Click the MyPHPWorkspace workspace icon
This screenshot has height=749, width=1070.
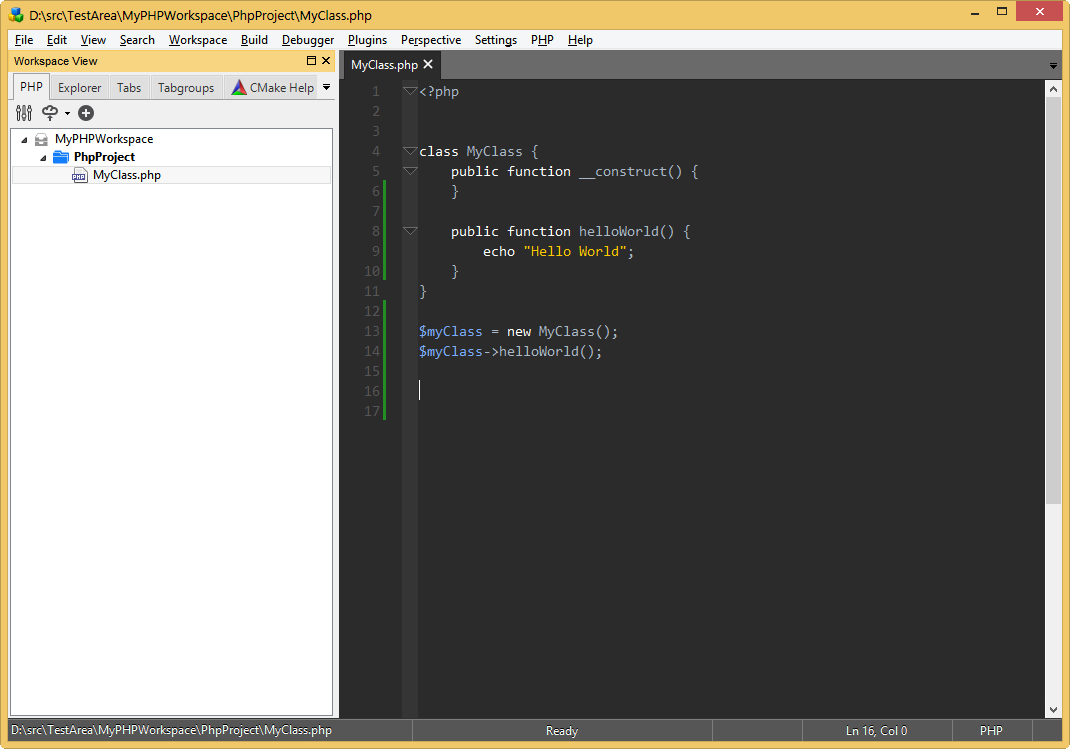tap(41, 139)
